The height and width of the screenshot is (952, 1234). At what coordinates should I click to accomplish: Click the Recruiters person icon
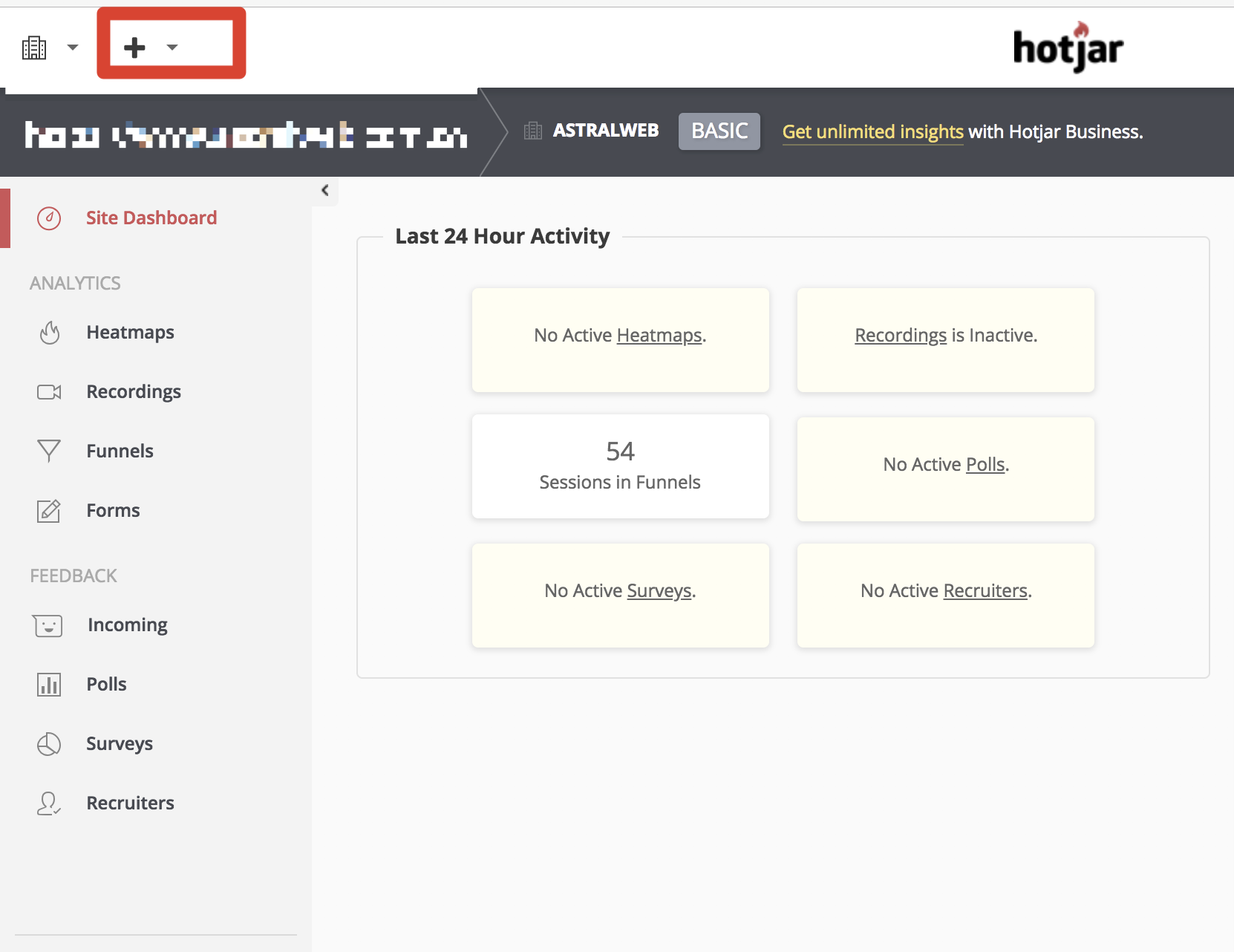click(x=49, y=803)
